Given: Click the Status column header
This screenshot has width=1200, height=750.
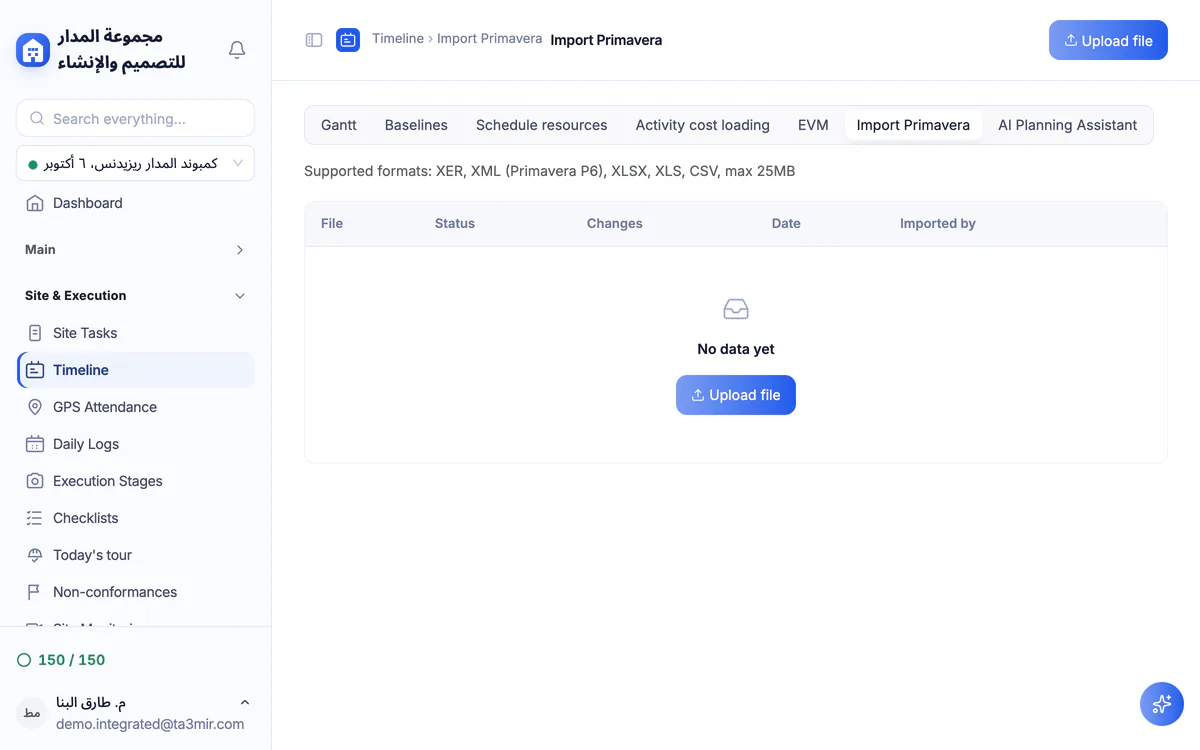Looking at the screenshot, I should tap(455, 223).
